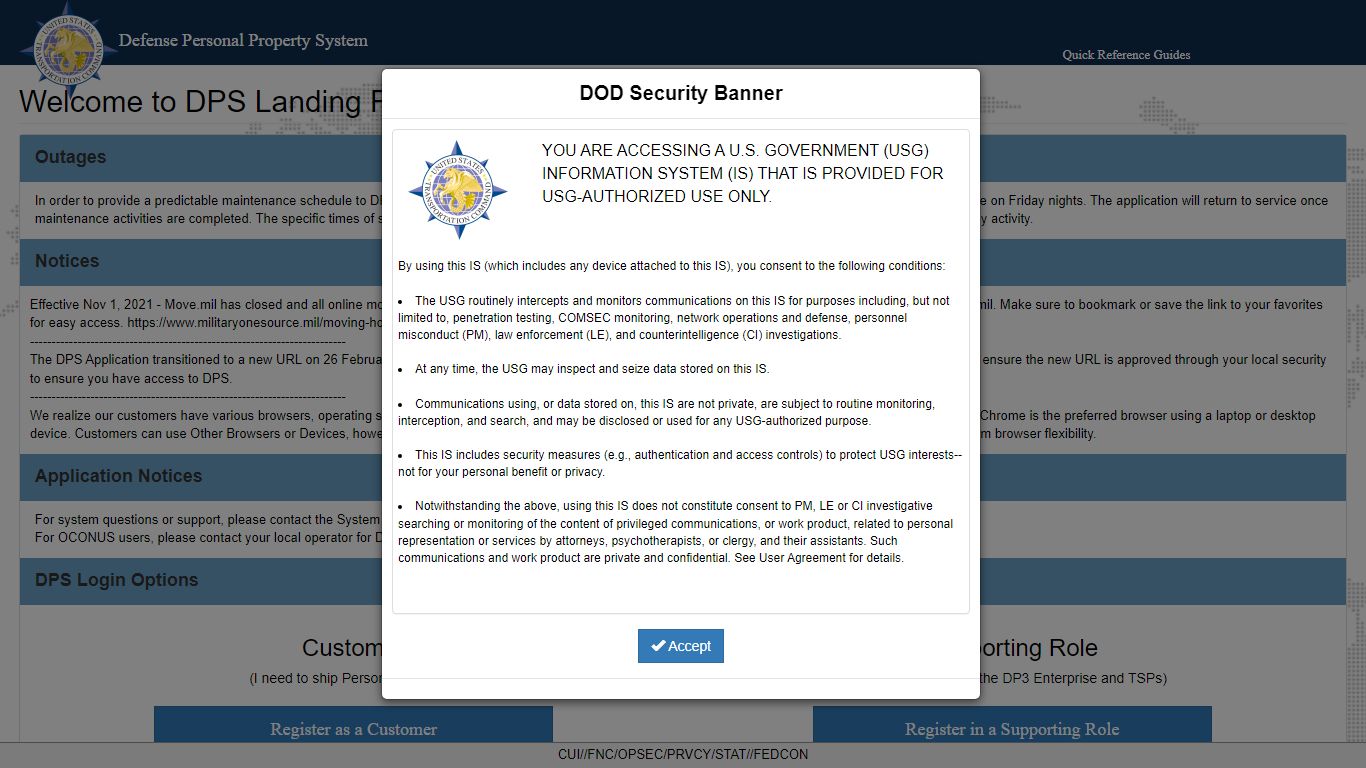
Task: Click the 'For system questions or support' line
Action: point(208,519)
